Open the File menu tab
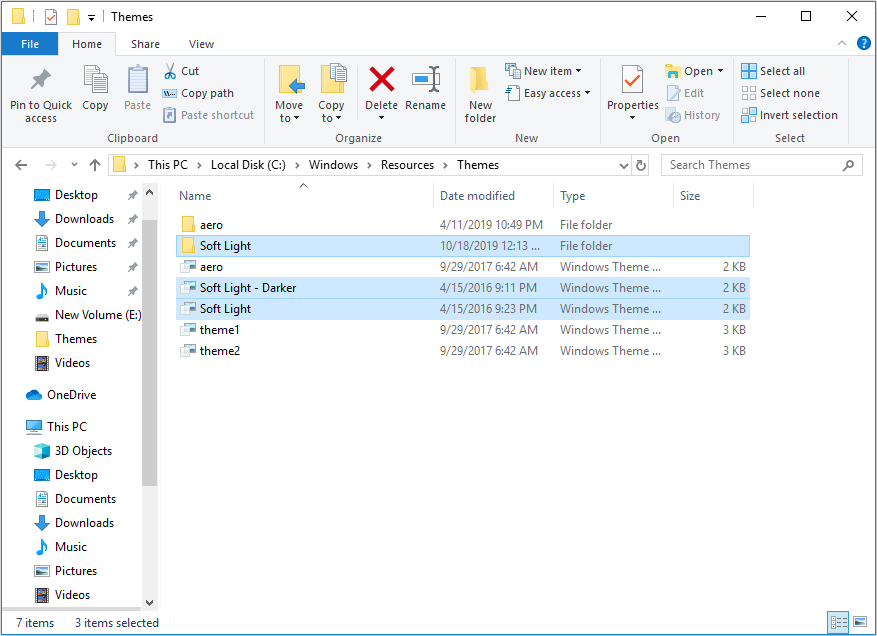The image size is (877, 636). (30, 44)
